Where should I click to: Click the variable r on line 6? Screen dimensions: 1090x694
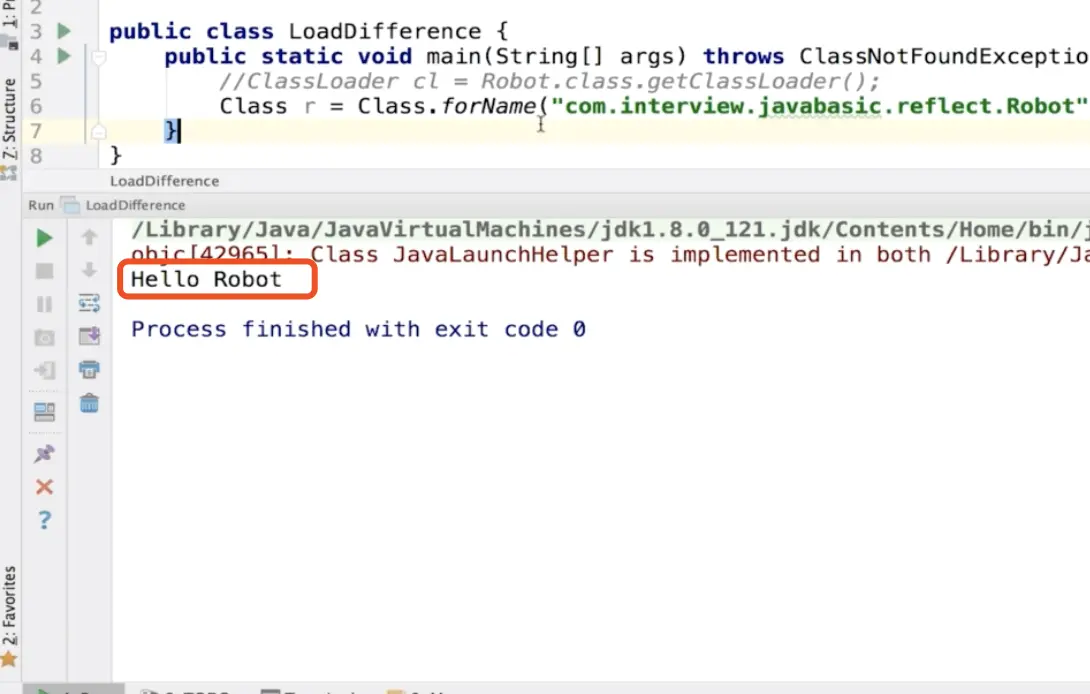click(309, 107)
